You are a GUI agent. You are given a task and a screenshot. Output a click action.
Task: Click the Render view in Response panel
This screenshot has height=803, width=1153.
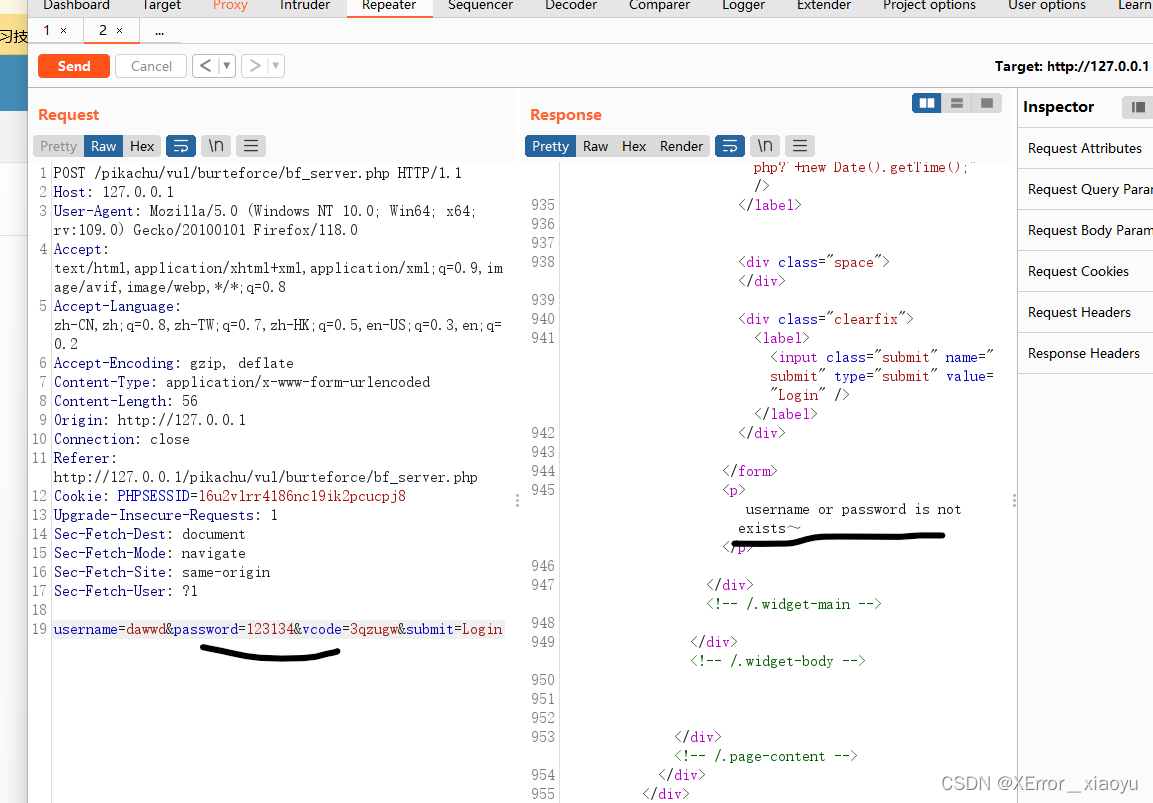[x=681, y=146]
